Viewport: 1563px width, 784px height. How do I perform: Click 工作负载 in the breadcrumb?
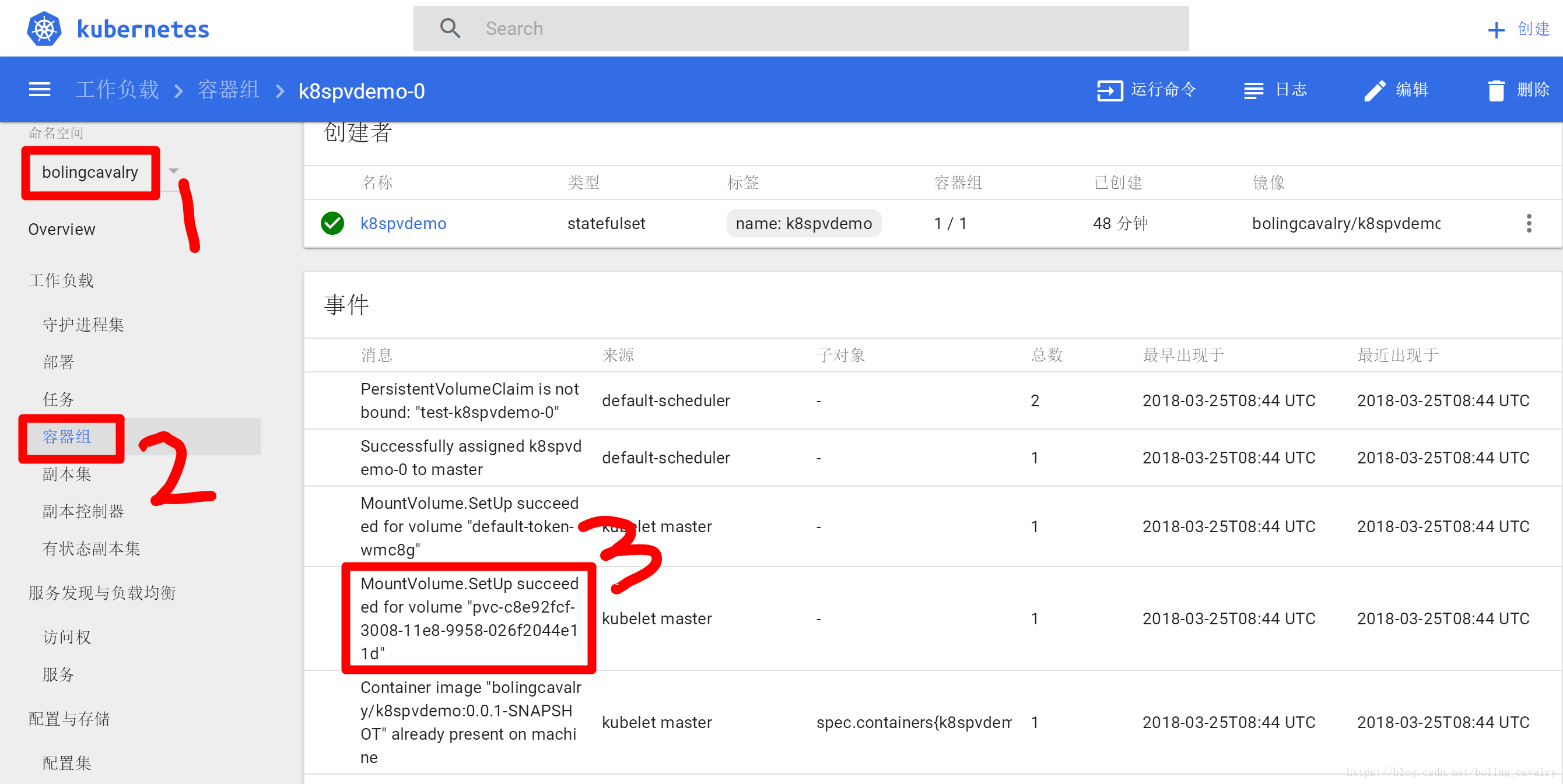117,90
